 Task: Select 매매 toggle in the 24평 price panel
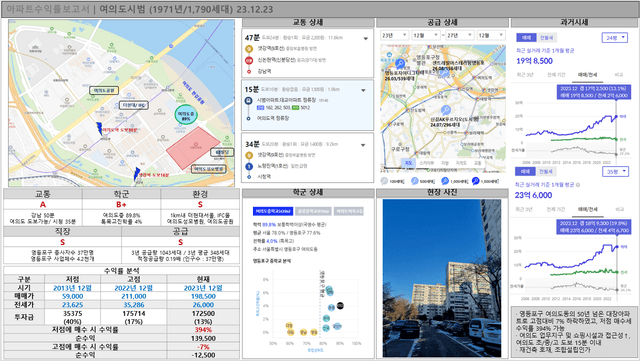pyautogui.click(x=526, y=38)
